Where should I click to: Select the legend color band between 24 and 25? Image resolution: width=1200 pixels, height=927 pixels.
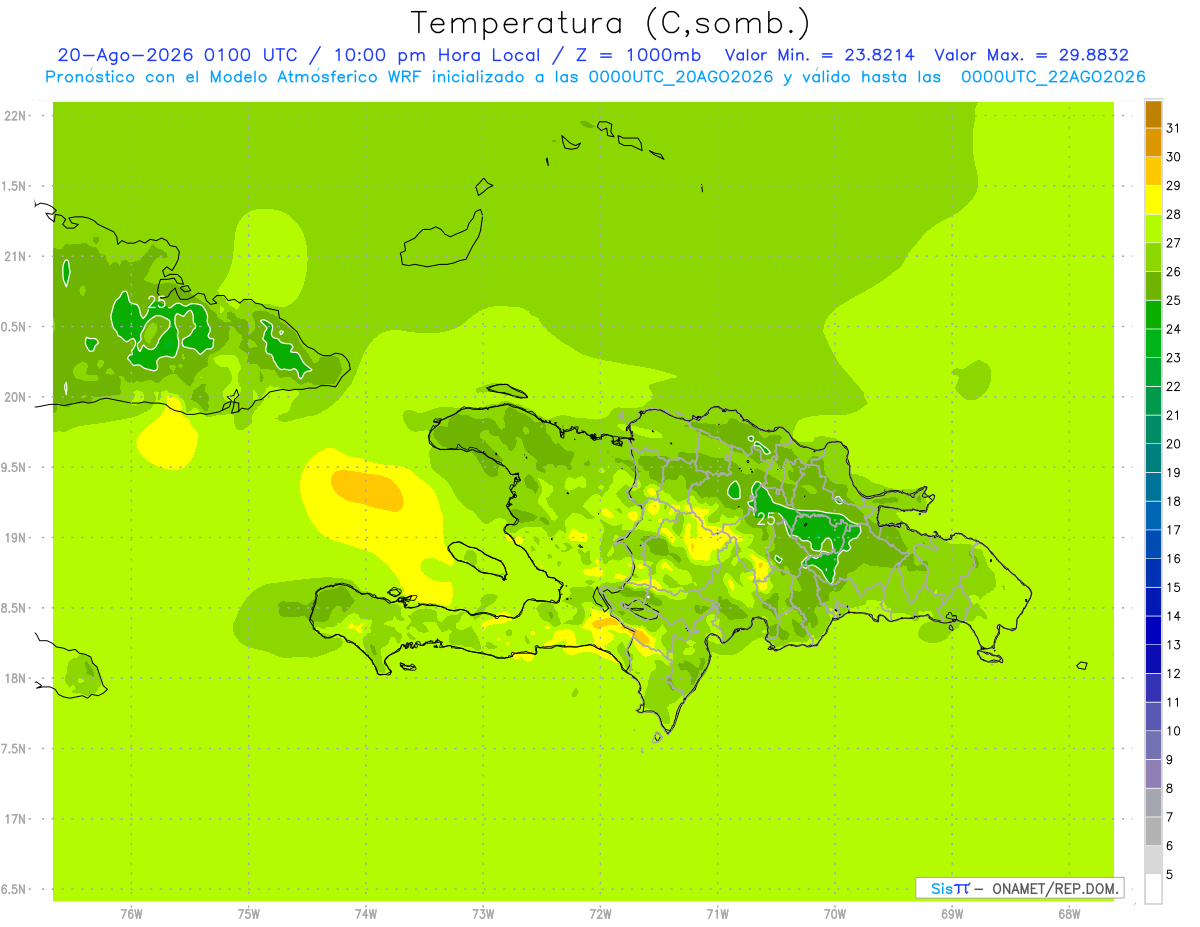pyautogui.click(x=1153, y=315)
